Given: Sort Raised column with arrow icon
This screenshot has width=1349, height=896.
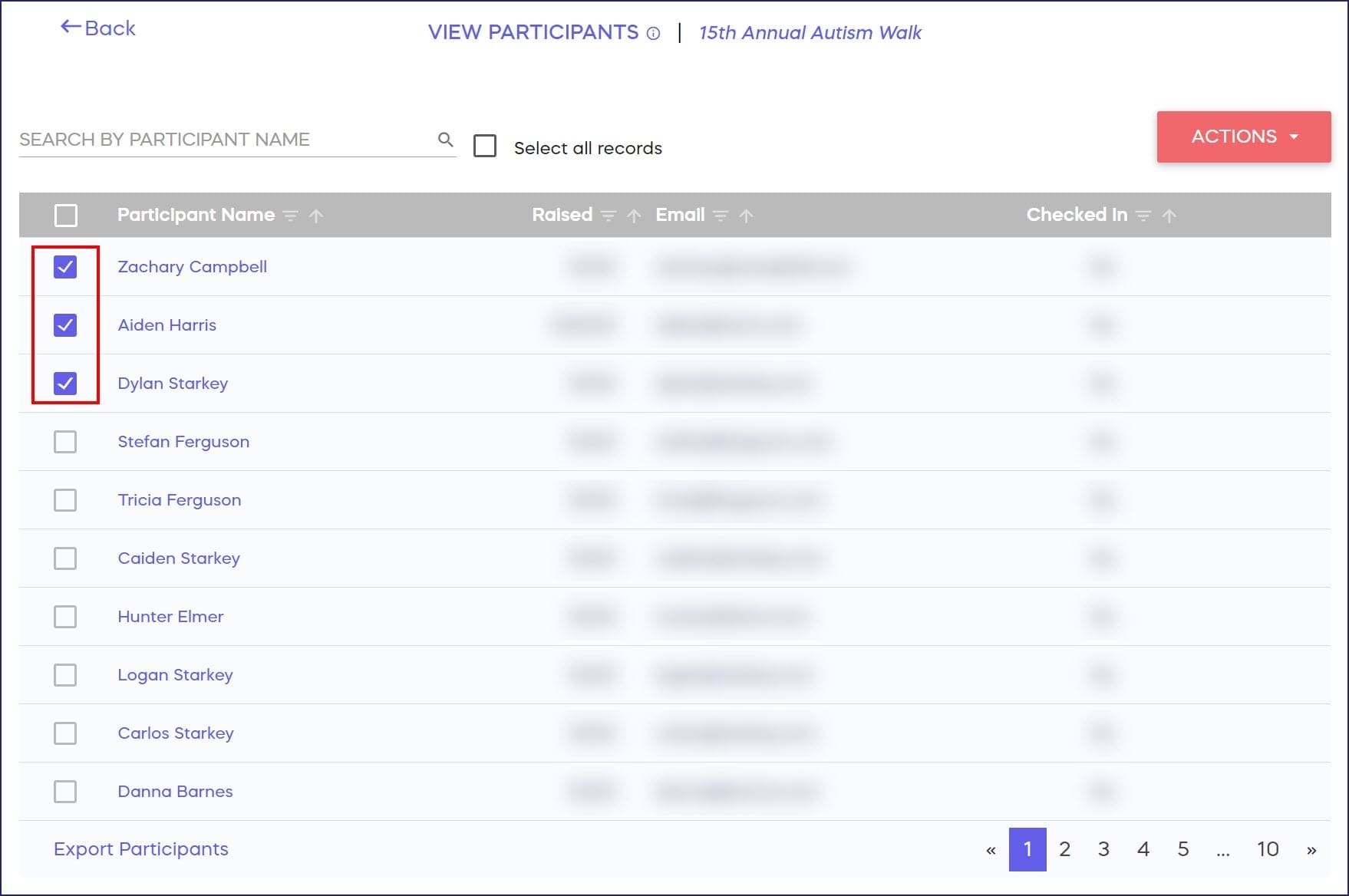Looking at the screenshot, I should (x=634, y=216).
